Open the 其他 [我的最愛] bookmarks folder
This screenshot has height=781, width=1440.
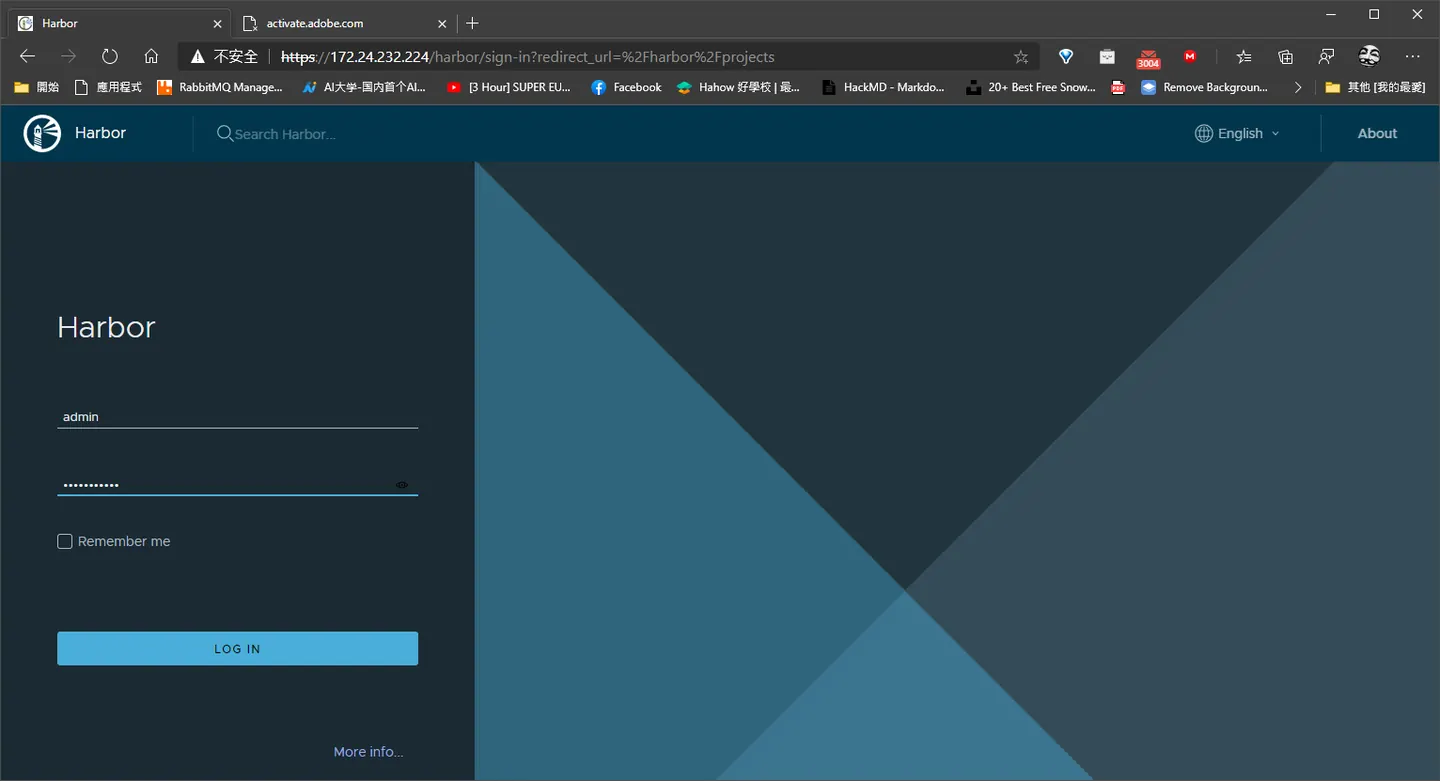[x=1375, y=87]
